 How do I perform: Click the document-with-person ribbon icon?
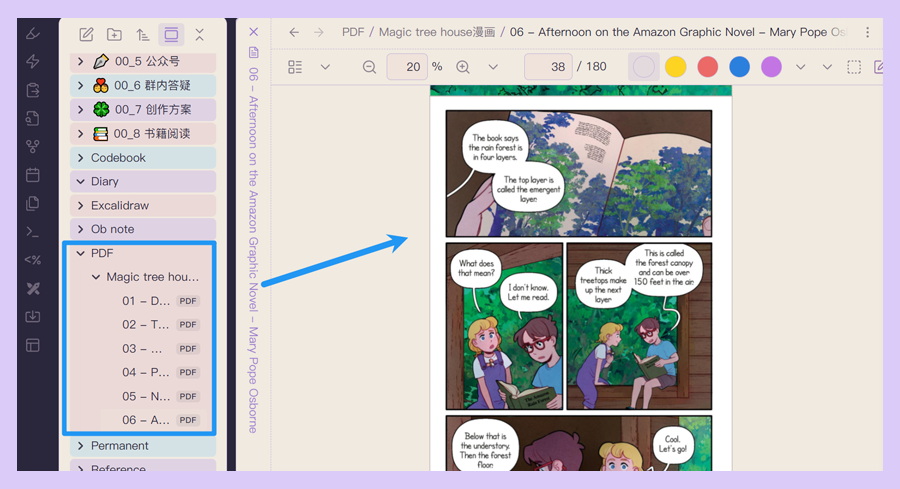click(x=33, y=118)
